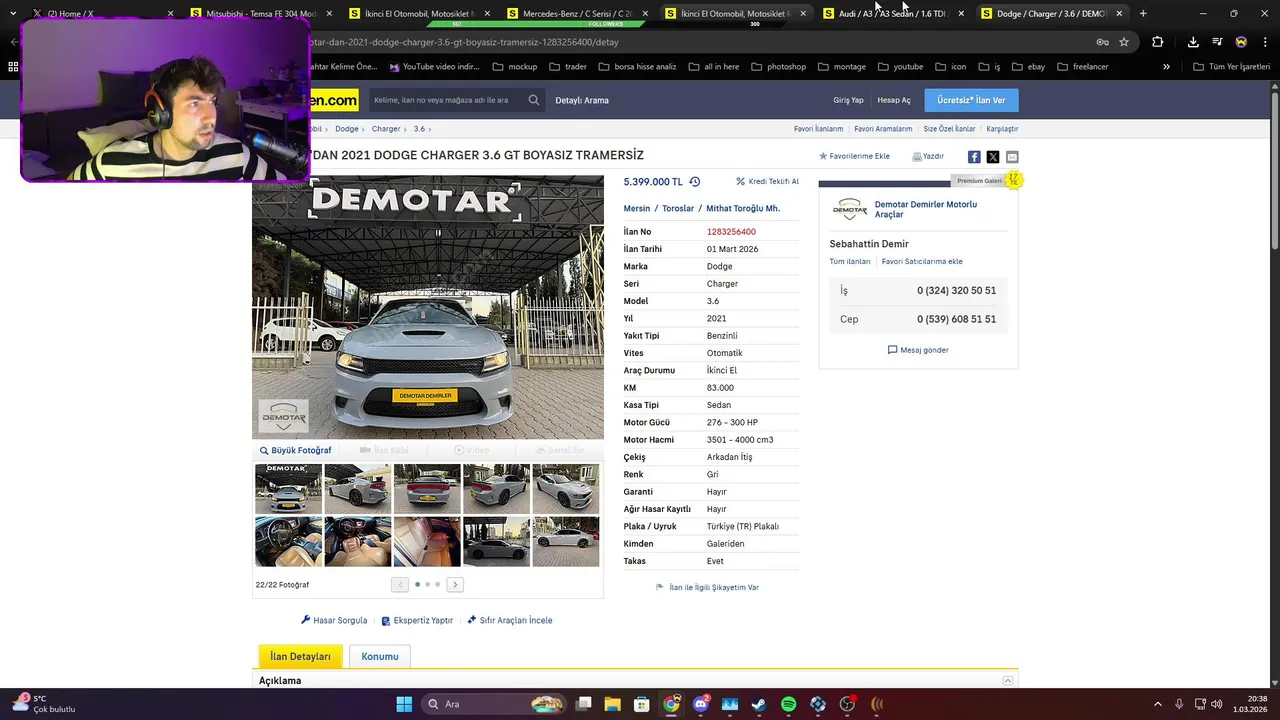The height and width of the screenshot is (720, 1280).
Task: Click the Demotar seller logo
Action: click(850, 209)
